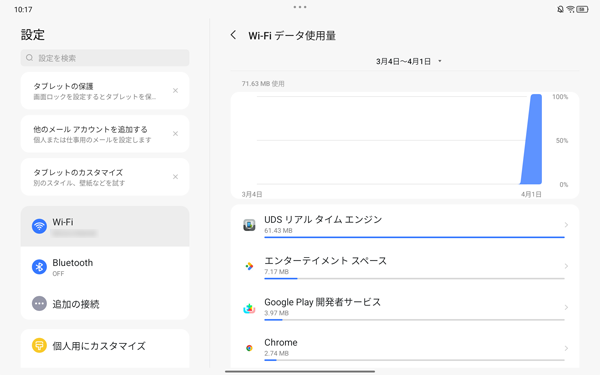Open the タブレットのカスタマイズ suggestion
Viewport: 600px width, 375px height.
click(105, 177)
